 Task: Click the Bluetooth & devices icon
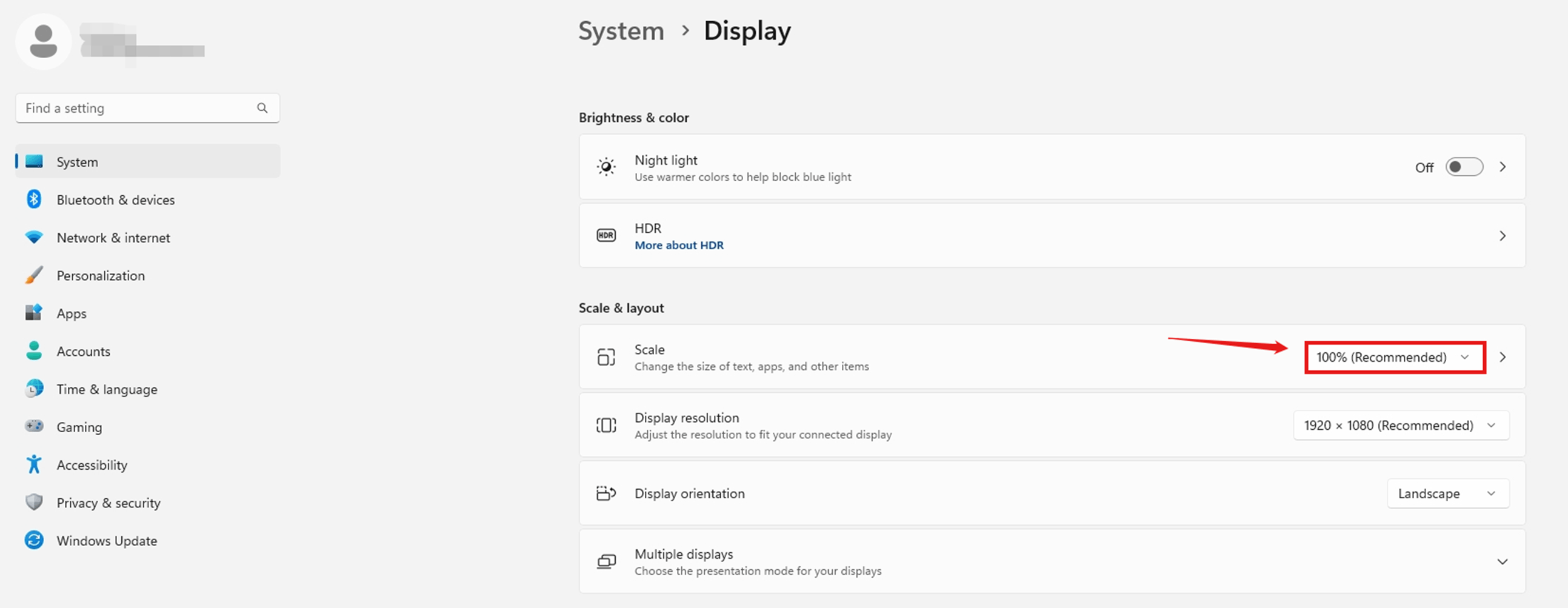tap(34, 199)
